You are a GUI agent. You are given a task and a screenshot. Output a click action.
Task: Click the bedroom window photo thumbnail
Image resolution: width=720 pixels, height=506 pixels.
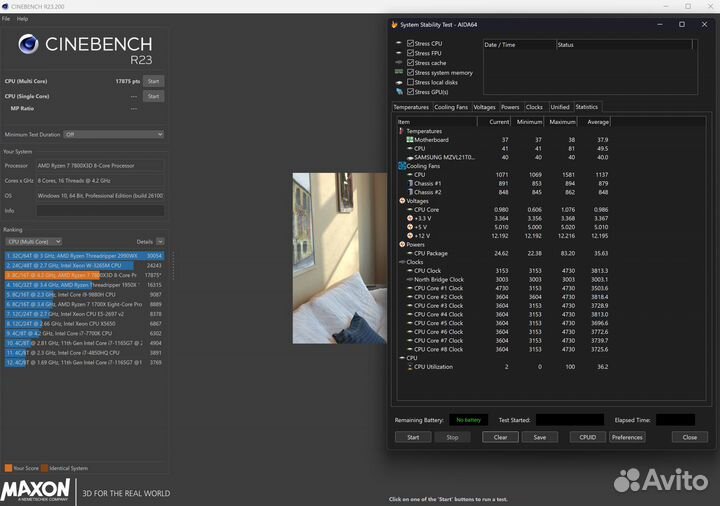coord(340,258)
